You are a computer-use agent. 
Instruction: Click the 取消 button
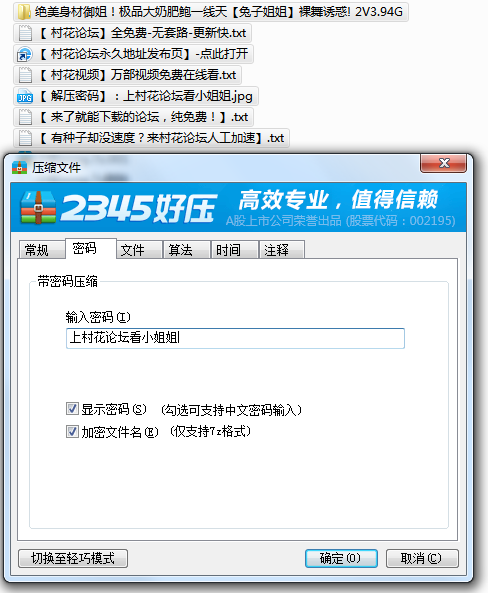click(x=422, y=558)
